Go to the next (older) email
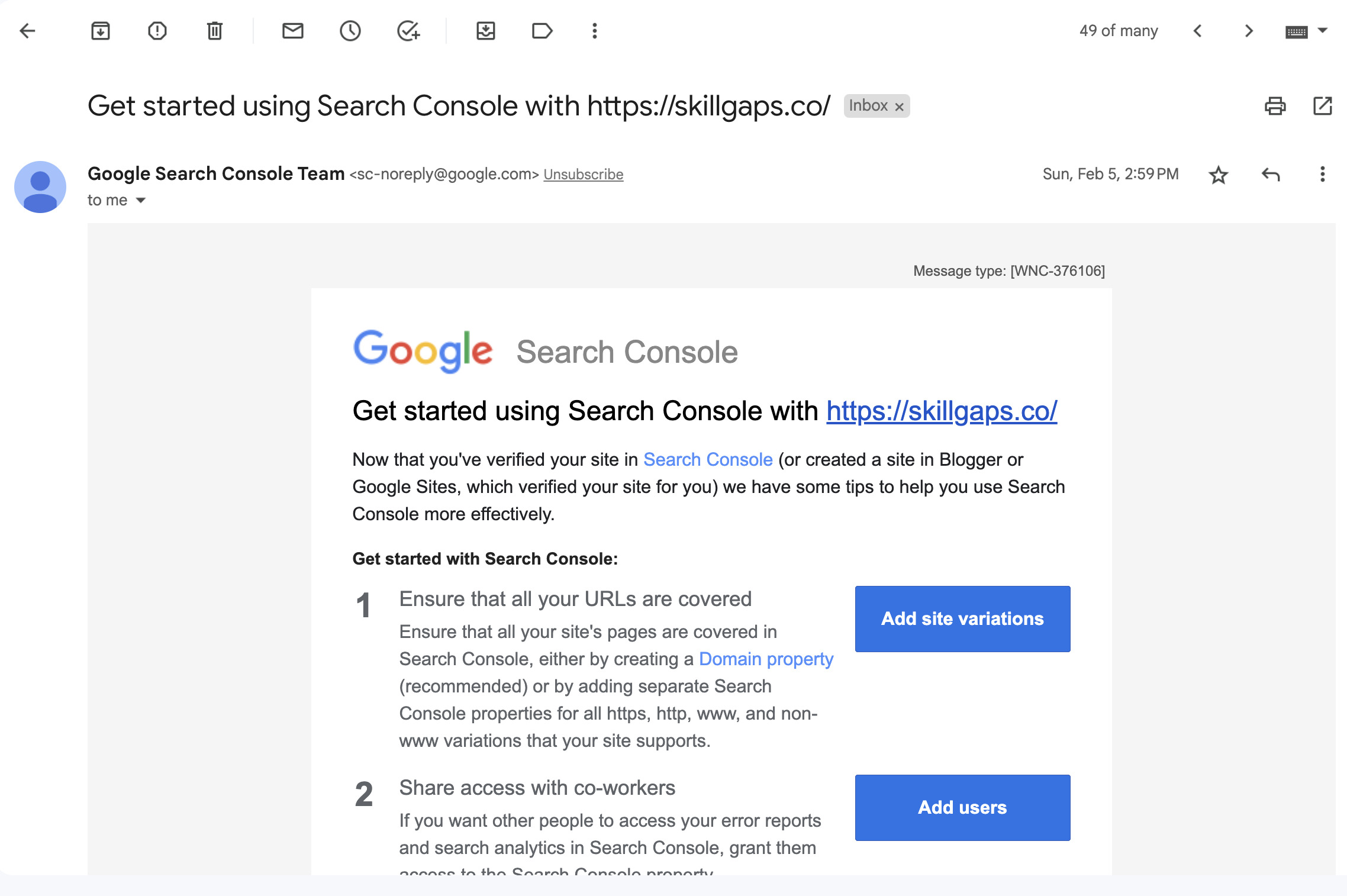This screenshot has height=896, width=1347. 1249,31
